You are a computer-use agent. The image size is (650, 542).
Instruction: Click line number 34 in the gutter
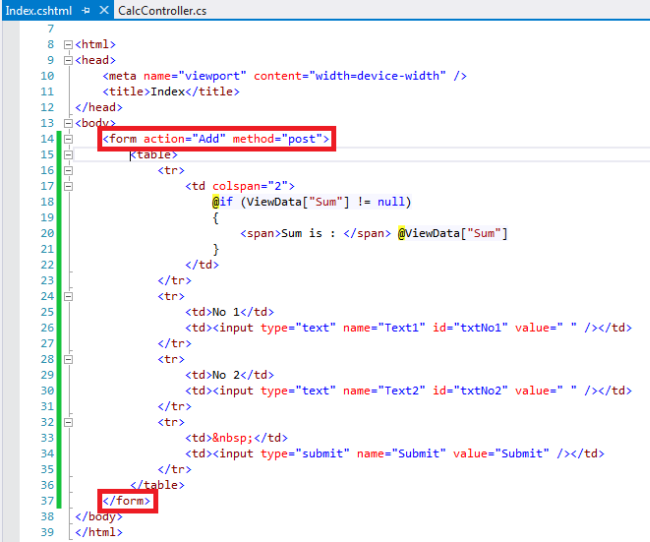[47, 454]
